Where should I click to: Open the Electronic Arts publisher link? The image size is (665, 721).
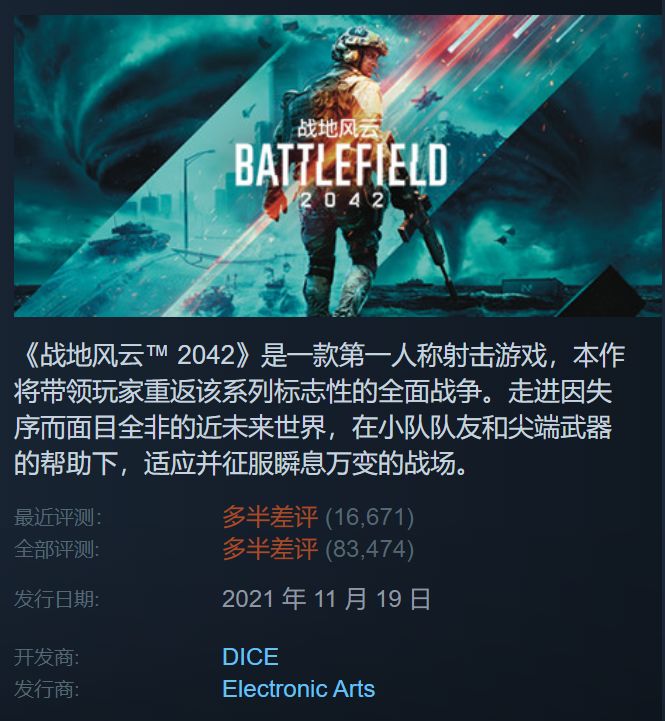point(298,689)
